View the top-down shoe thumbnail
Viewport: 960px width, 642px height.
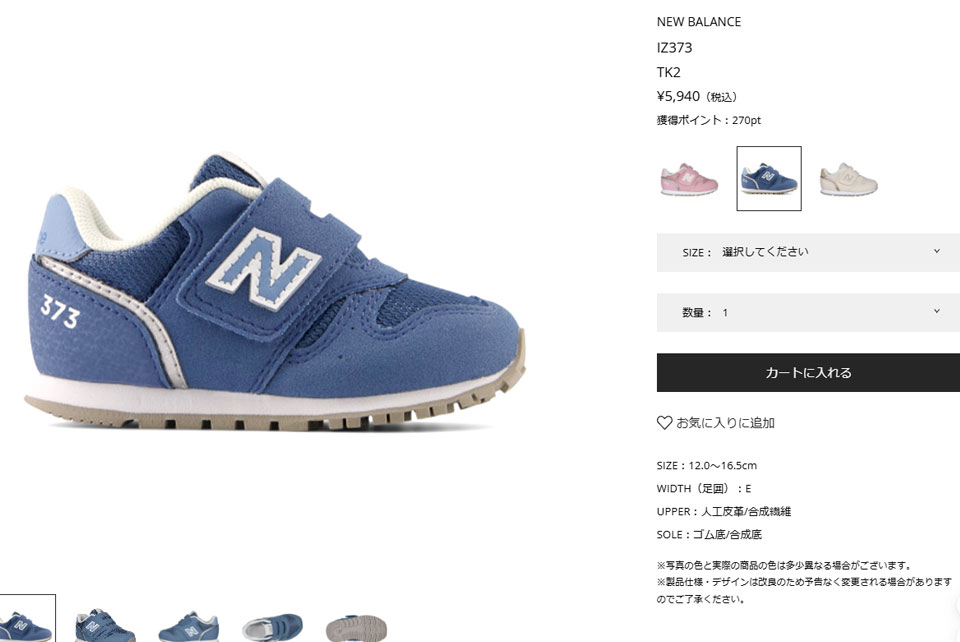[272, 627]
